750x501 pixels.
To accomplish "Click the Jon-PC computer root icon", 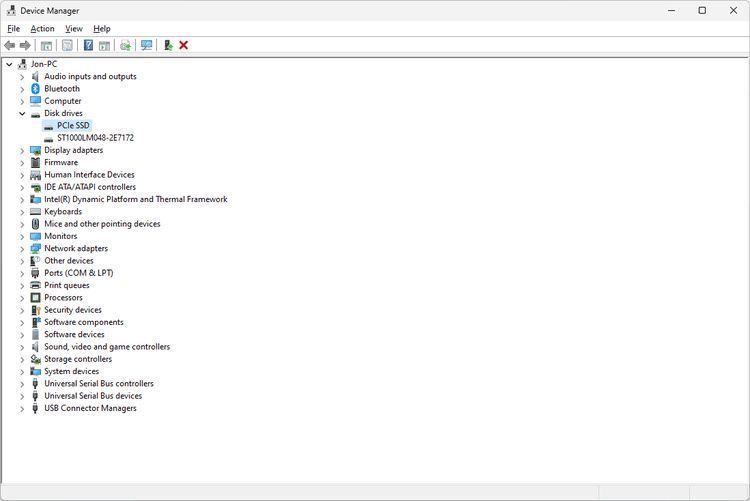I will click(22, 64).
